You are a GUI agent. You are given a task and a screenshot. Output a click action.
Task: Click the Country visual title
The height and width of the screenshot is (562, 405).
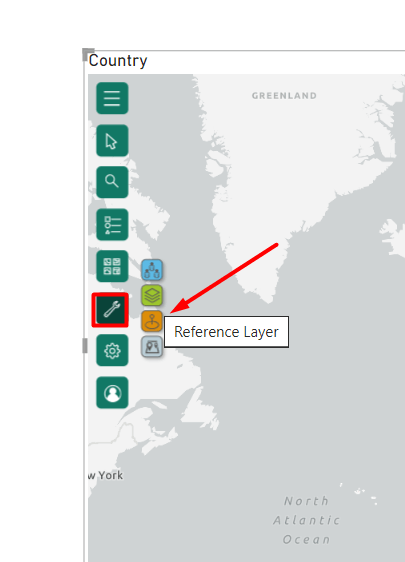pyautogui.click(x=118, y=61)
